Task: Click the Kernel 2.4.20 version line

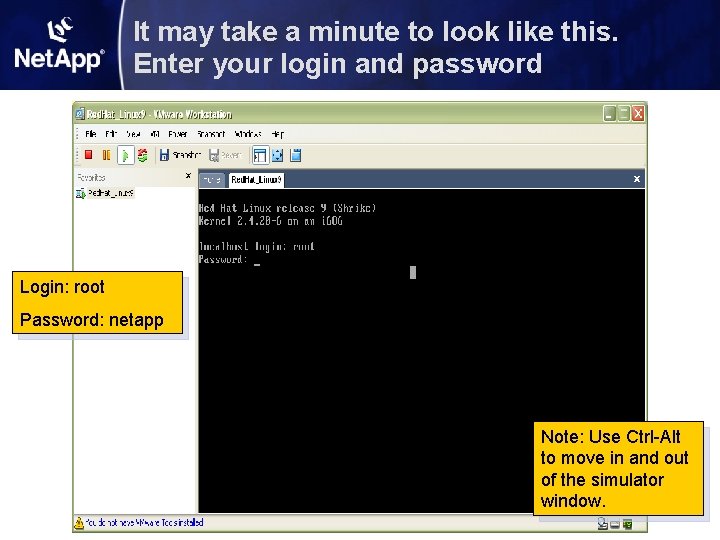Action: 270,221
